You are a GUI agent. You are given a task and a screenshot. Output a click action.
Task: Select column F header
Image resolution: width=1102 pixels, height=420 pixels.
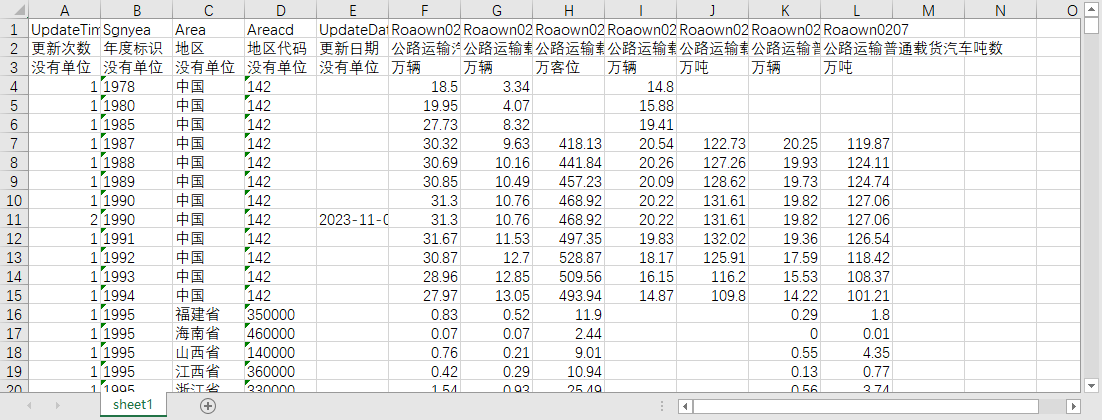[x=424, y=10]
